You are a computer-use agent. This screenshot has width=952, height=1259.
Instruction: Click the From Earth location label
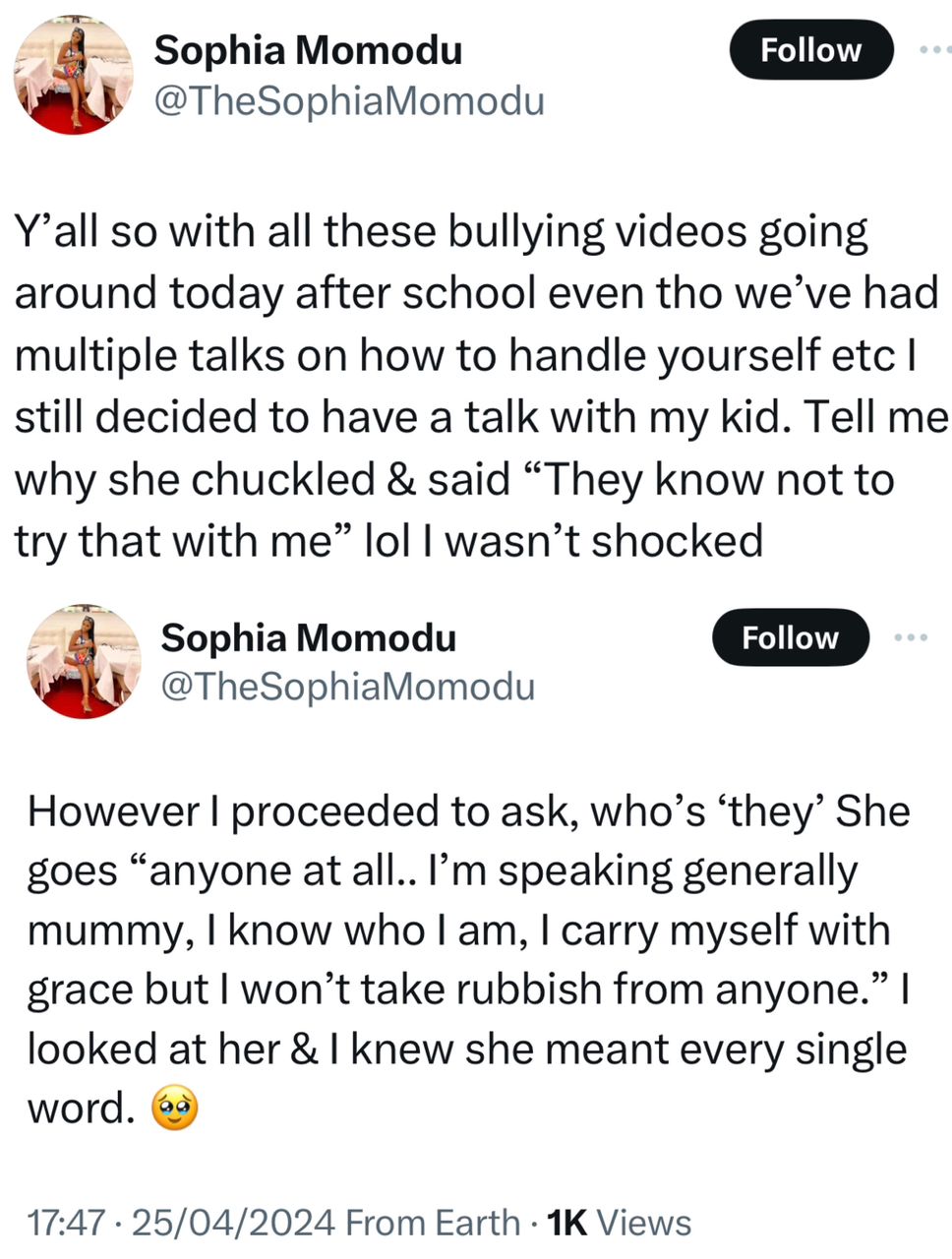tap(433, 1223)
